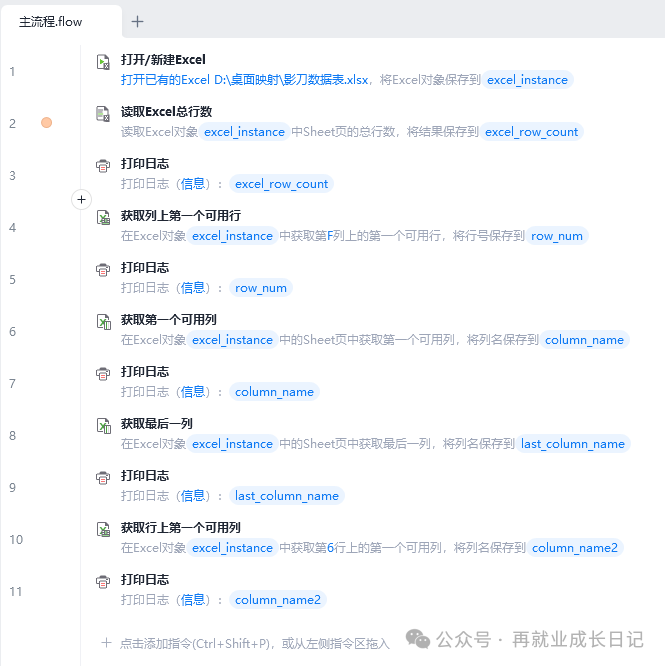The height and width of the screenshot is (666, 665).
Task: Insert instruction with circled plus button
Action: 82,200
